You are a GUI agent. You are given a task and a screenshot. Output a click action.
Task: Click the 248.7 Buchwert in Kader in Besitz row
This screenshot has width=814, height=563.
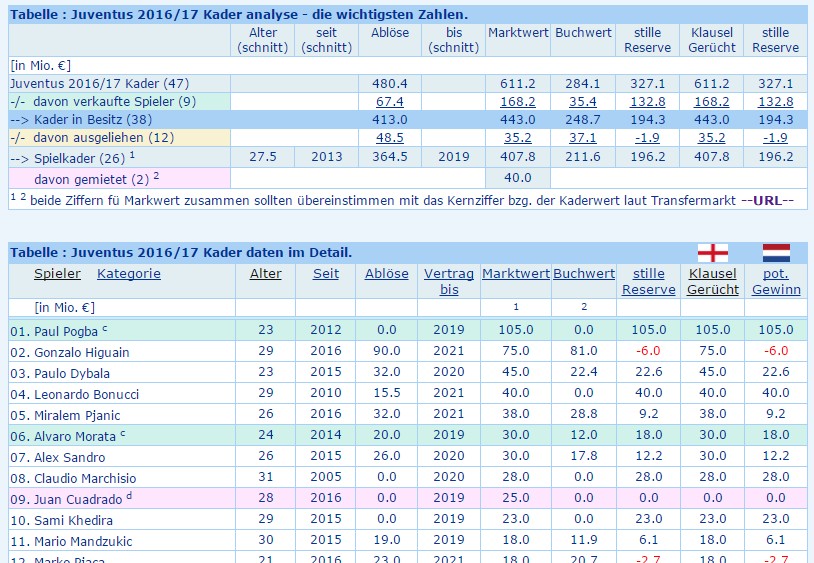pos(583,120)
